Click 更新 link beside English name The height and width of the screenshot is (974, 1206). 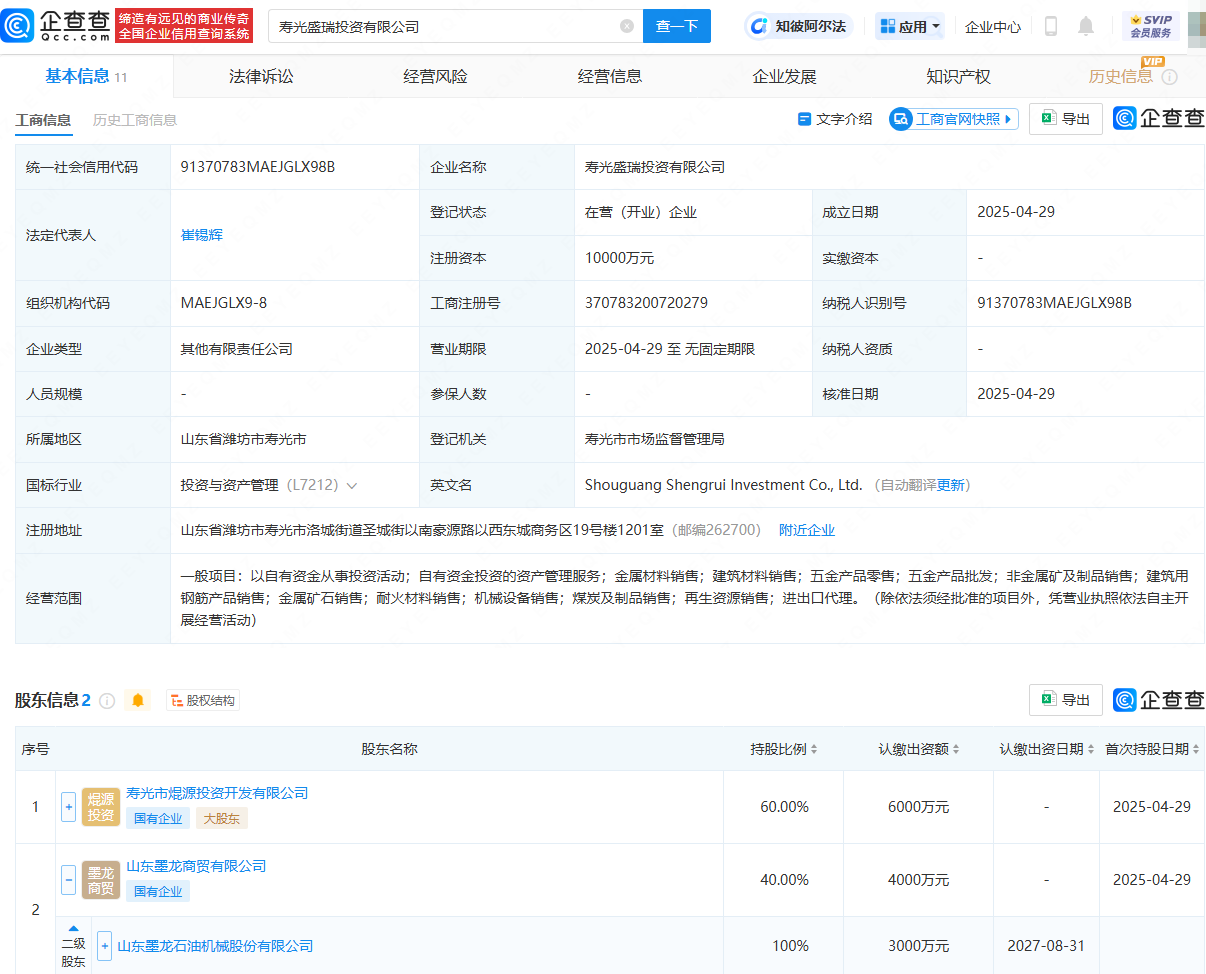tap(951, 485)
